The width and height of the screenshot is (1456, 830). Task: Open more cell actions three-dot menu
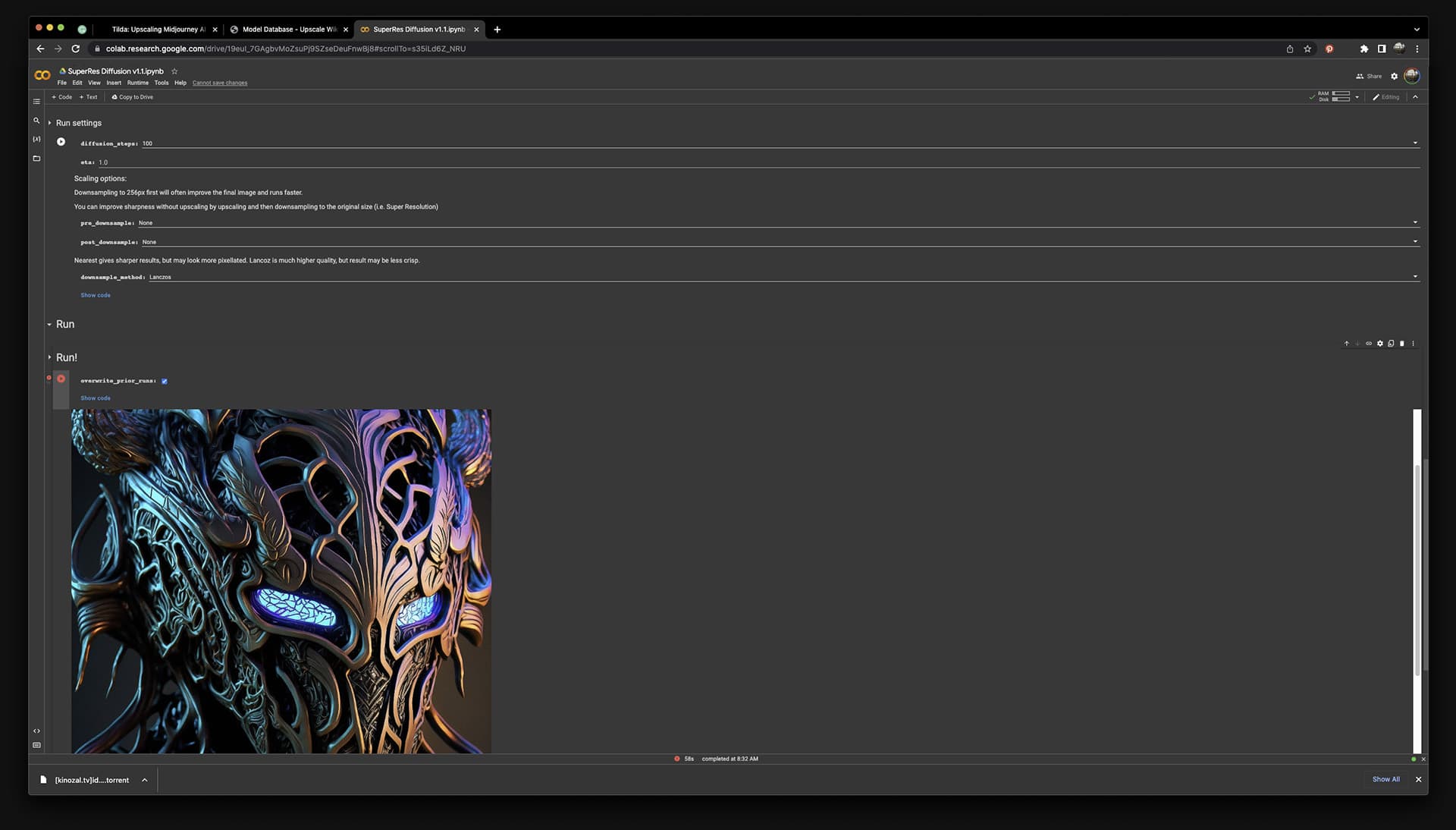1413,344
